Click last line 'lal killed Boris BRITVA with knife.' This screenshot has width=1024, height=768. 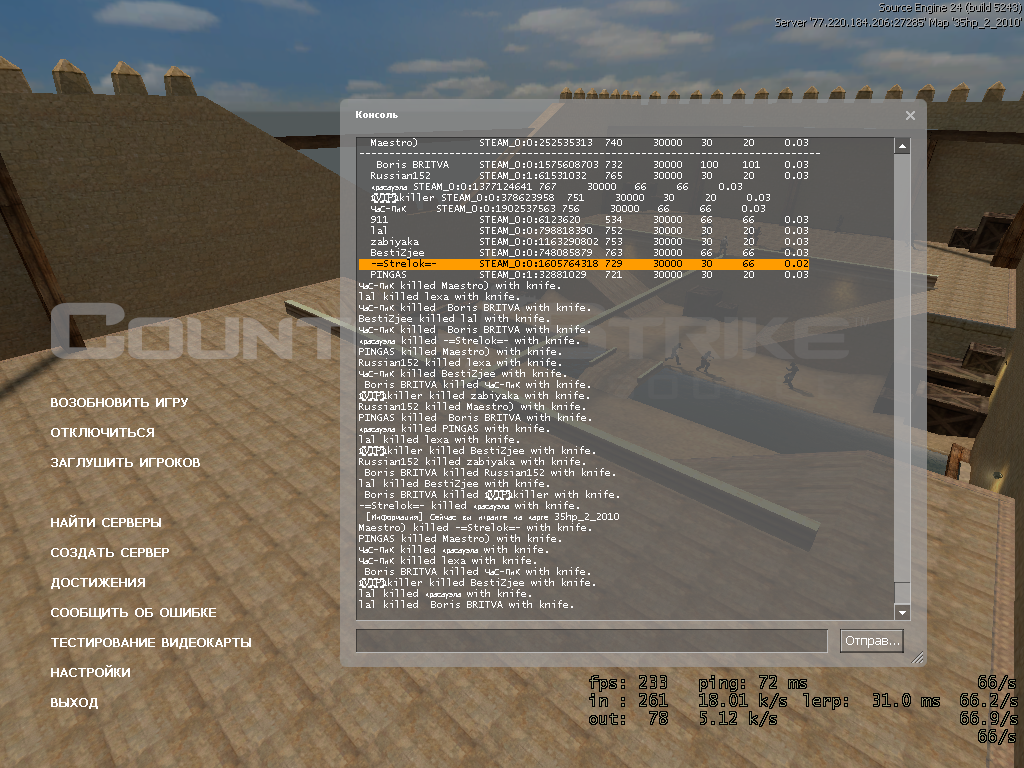(x=466, y=605)
